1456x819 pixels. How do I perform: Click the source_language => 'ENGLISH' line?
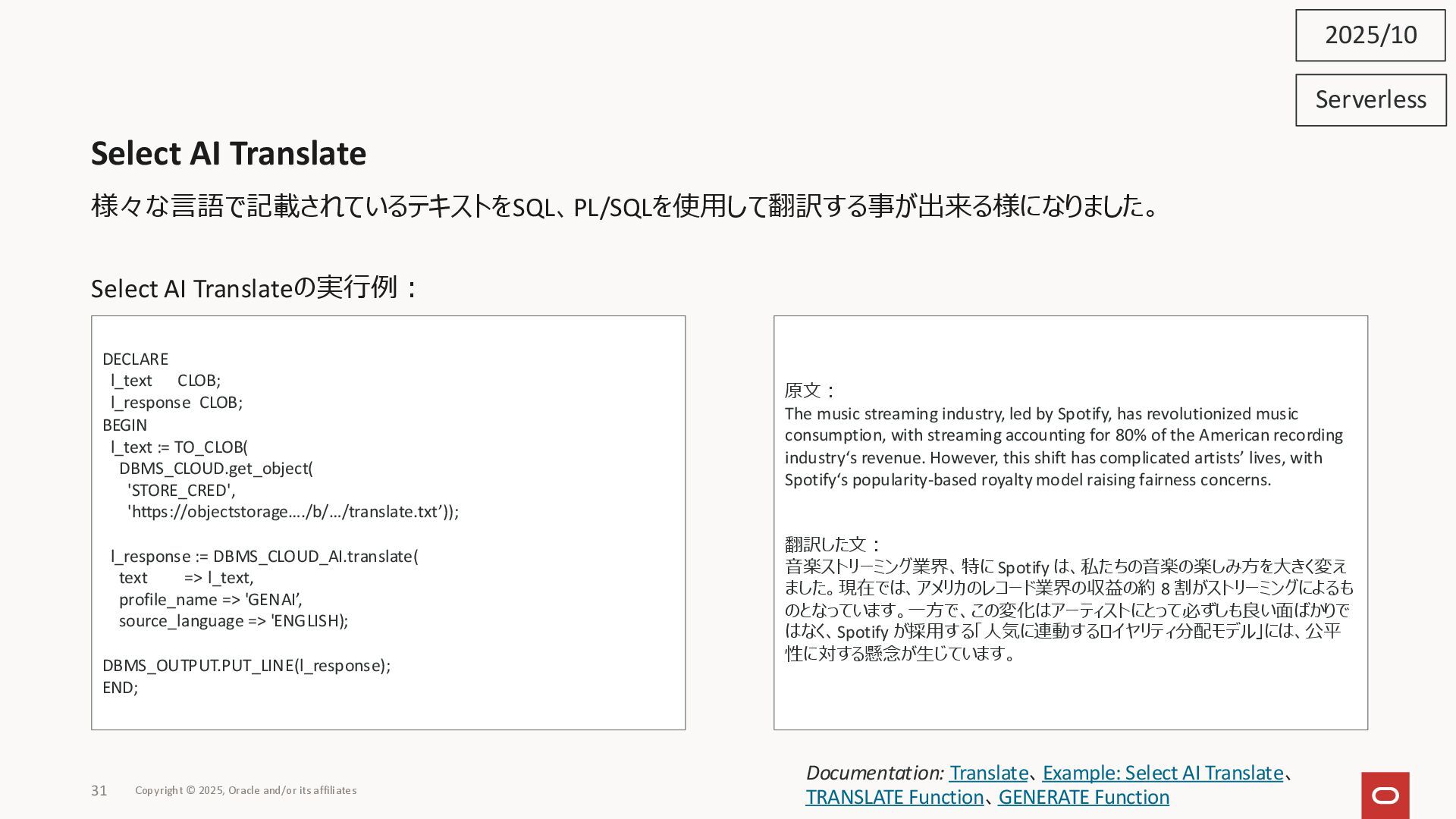[x=233, y=621]
